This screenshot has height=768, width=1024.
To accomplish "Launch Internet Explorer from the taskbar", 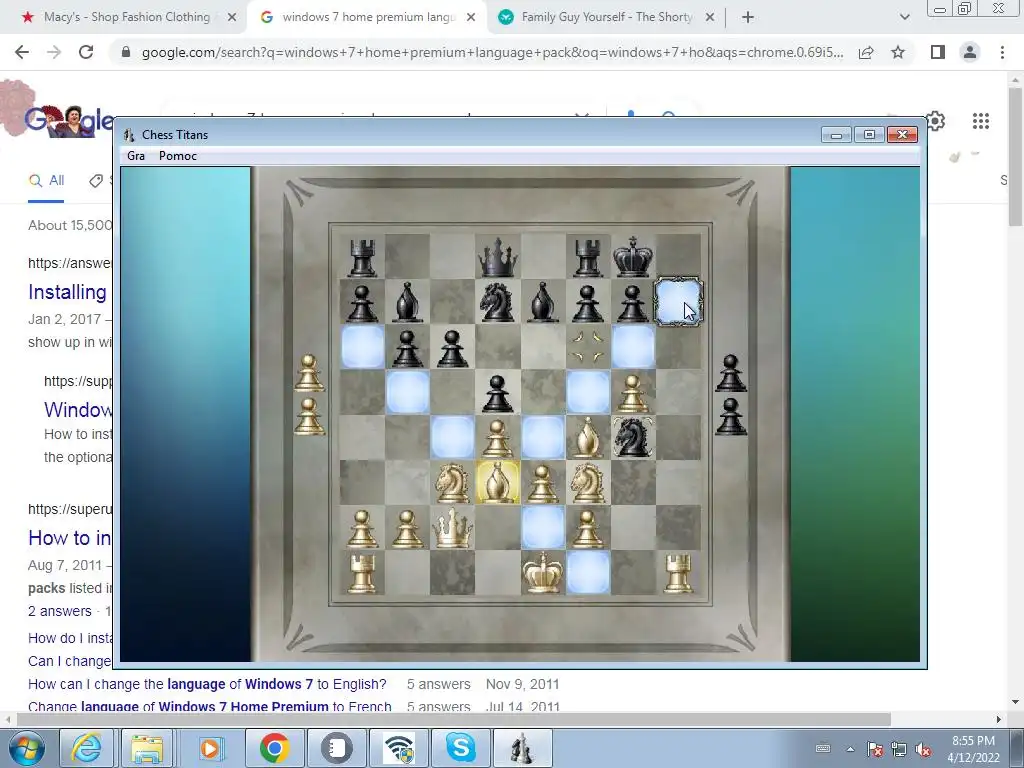I will (86, 748).
